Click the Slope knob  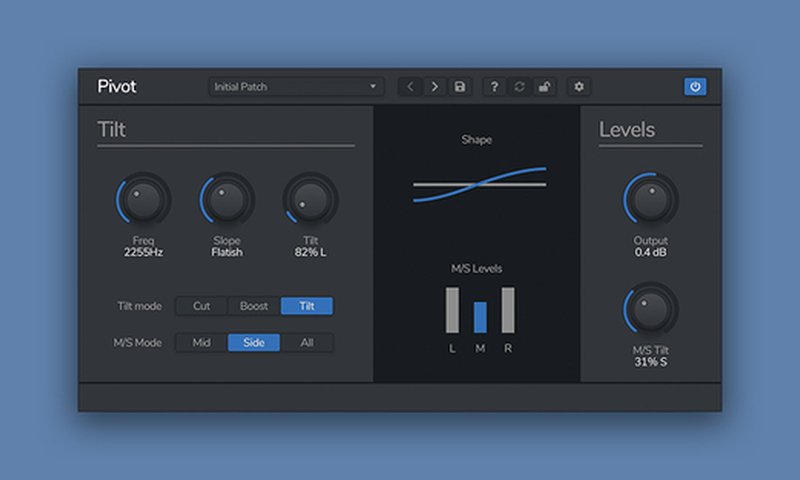coord(227,201)
